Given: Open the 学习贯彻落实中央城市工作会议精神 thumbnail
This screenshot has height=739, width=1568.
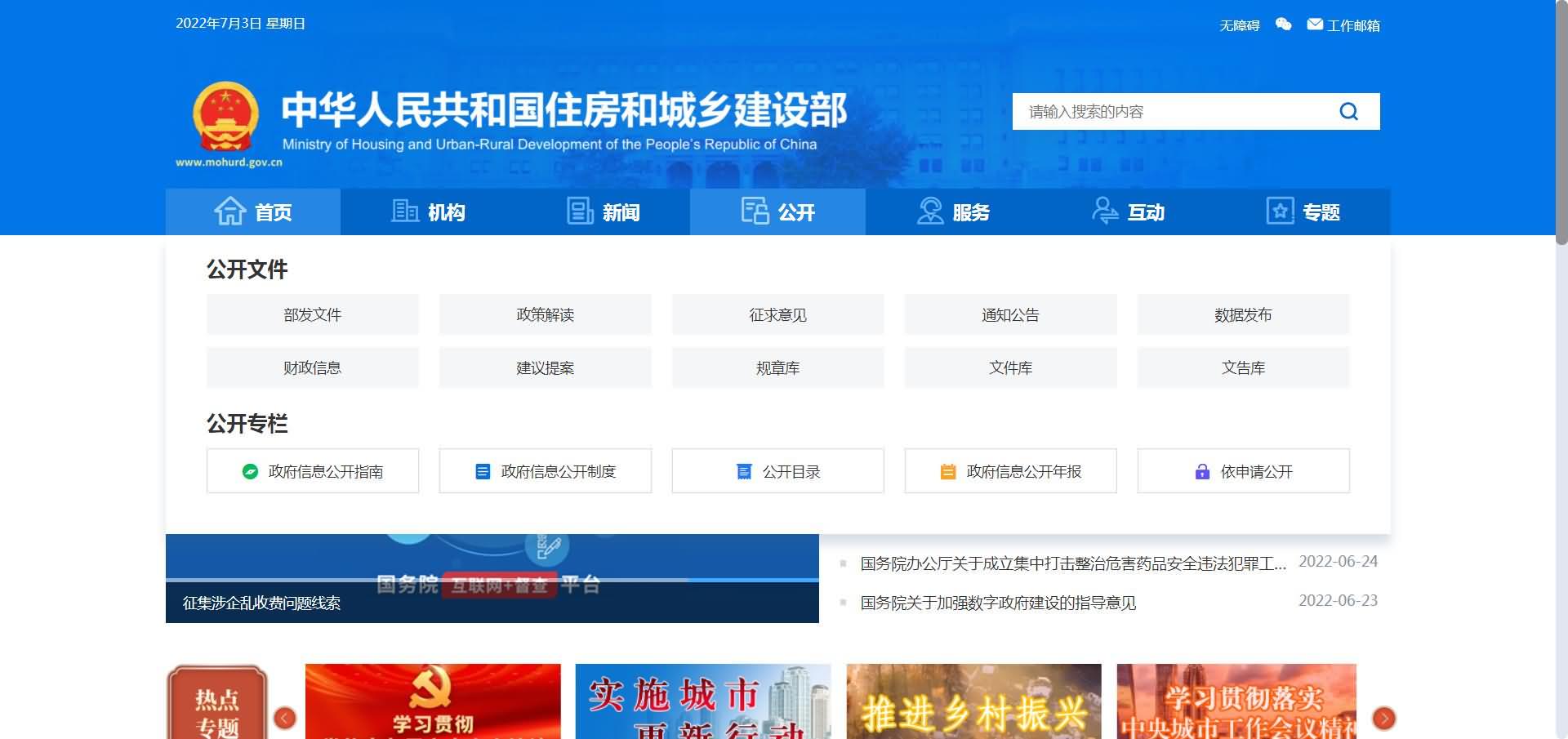Looking at the screenshot, I should tap(1236, 701).
